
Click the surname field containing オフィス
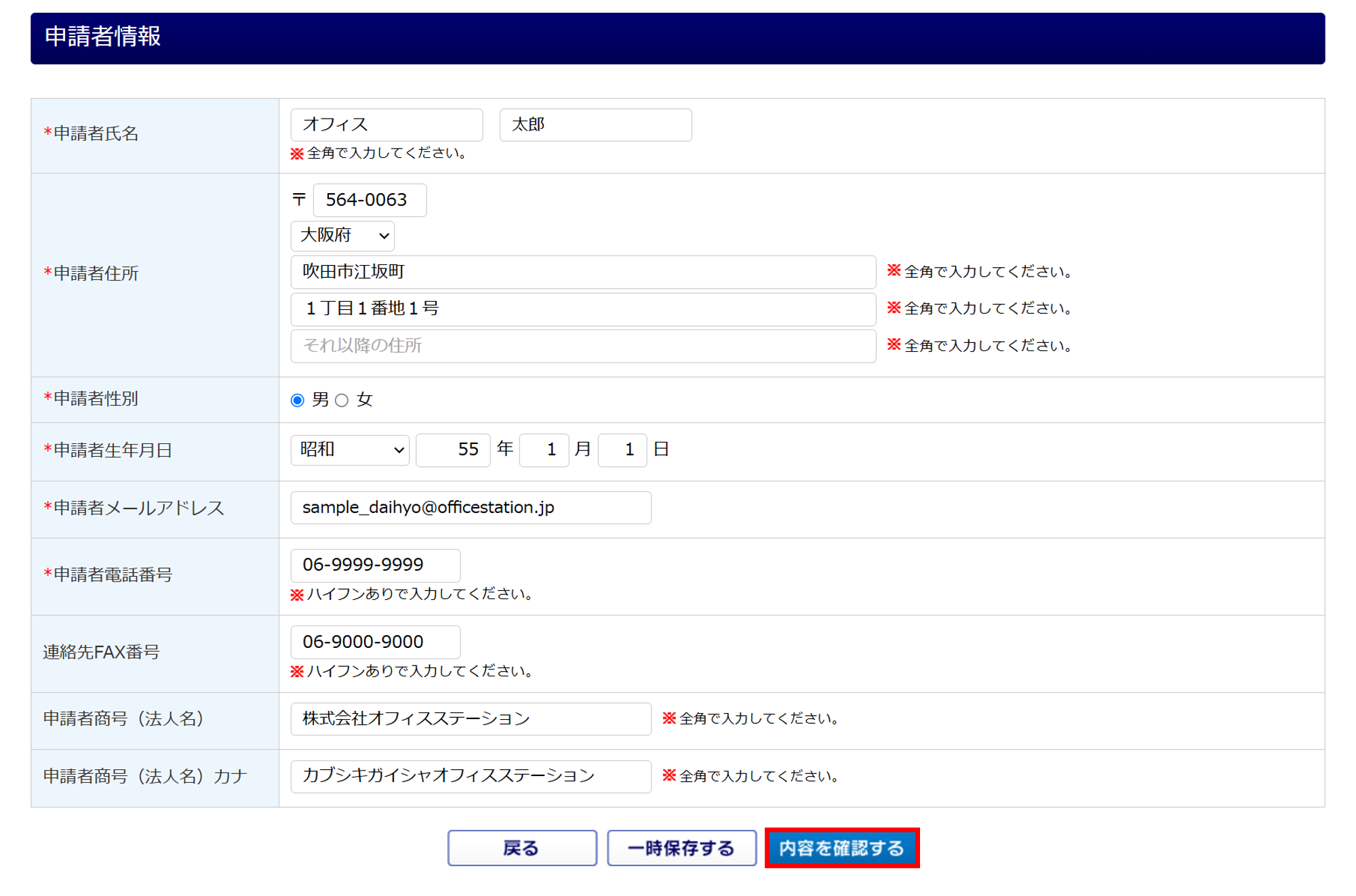click(386, 125)
